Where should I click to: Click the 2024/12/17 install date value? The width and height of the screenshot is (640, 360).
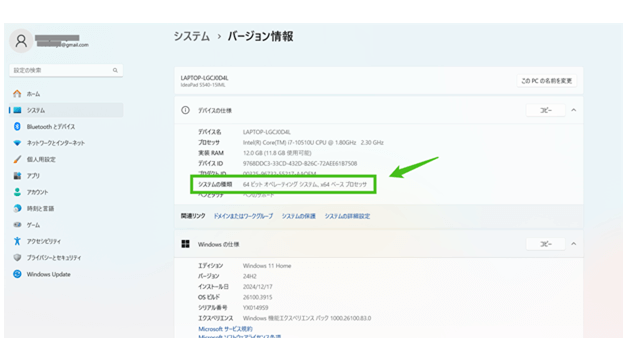[258, 287]
